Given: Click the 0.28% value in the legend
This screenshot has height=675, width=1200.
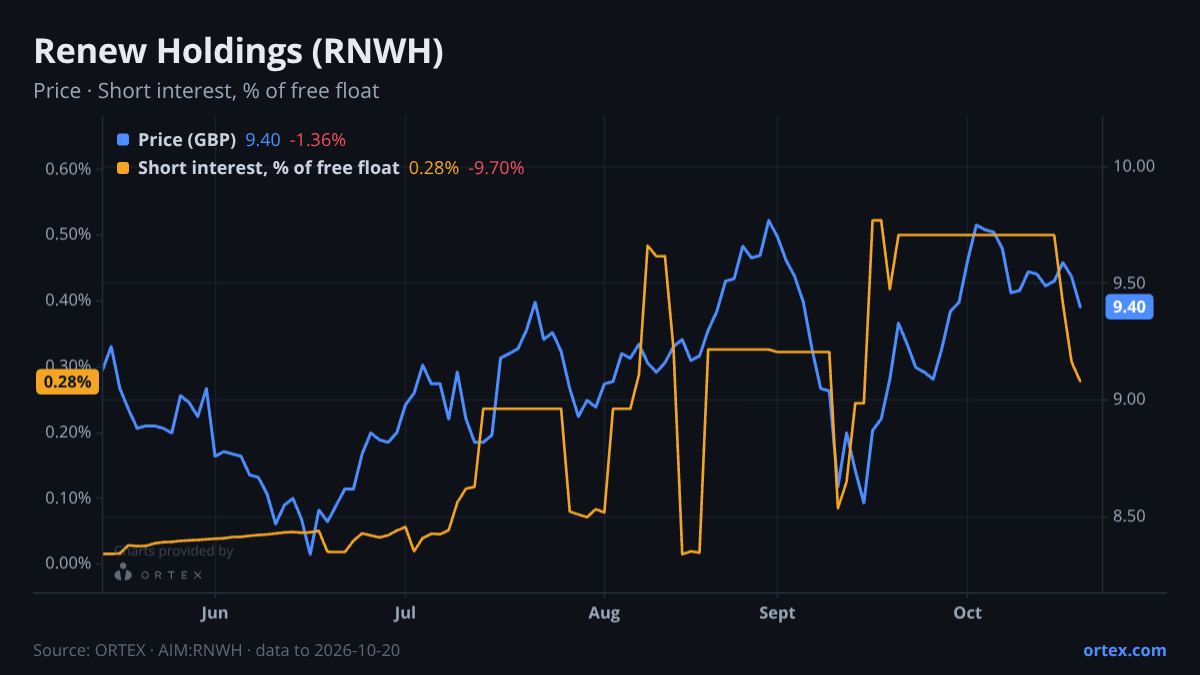Looking at the screenshot, I should pyautogui.click(x=434, y=168).
